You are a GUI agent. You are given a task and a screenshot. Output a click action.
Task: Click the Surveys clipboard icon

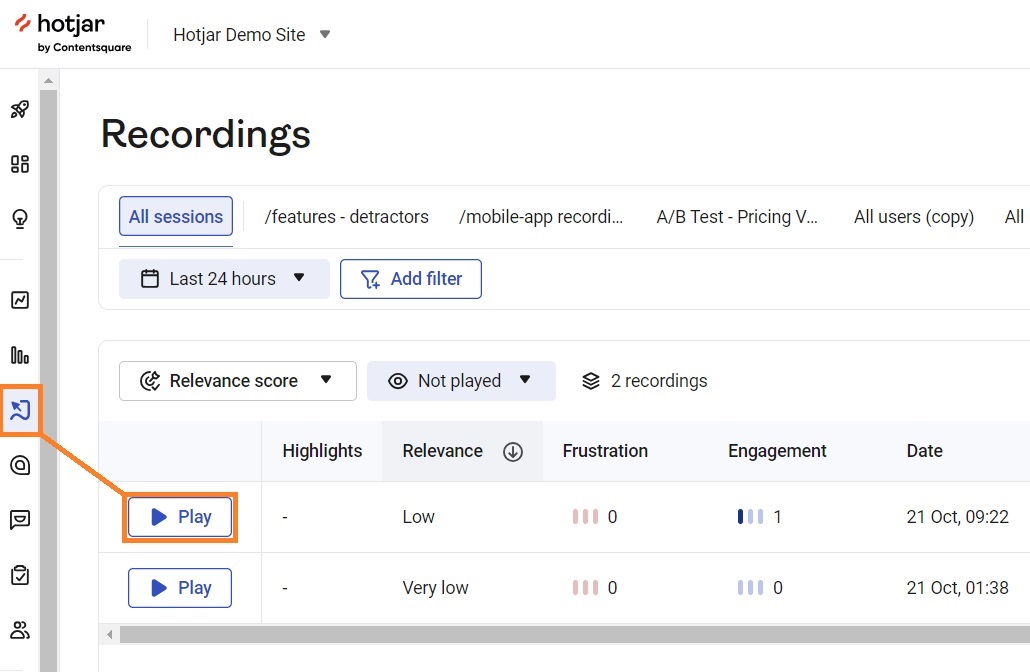20,574
